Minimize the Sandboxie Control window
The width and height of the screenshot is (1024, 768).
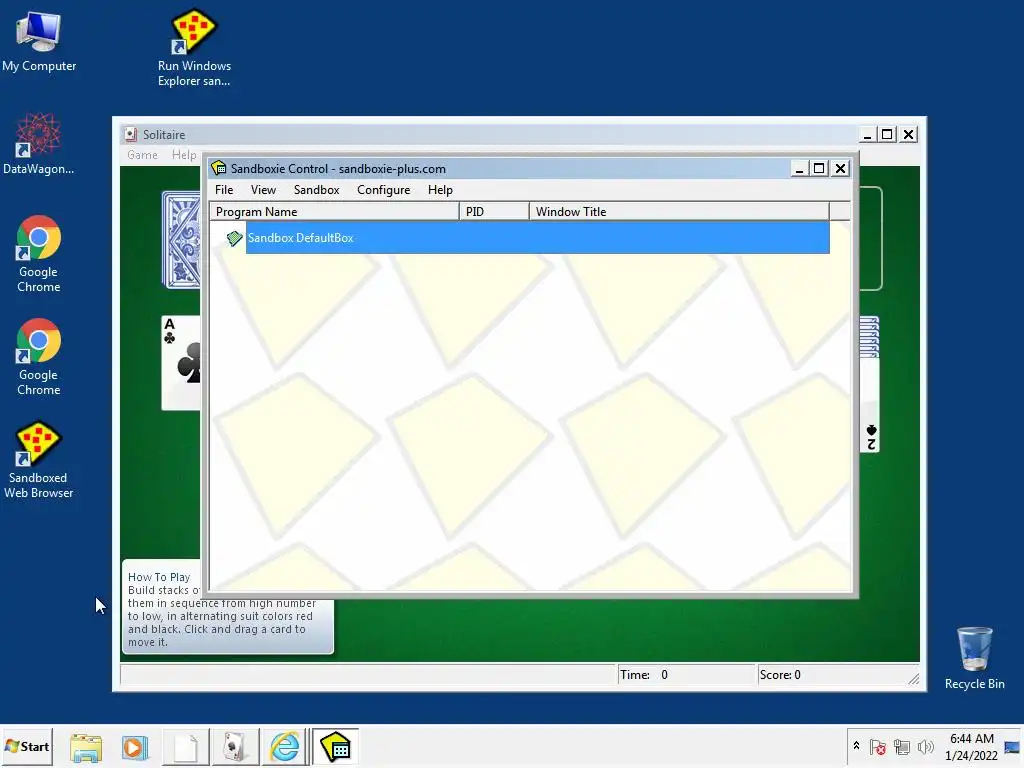pyautogui.click(x=799, y=168)
